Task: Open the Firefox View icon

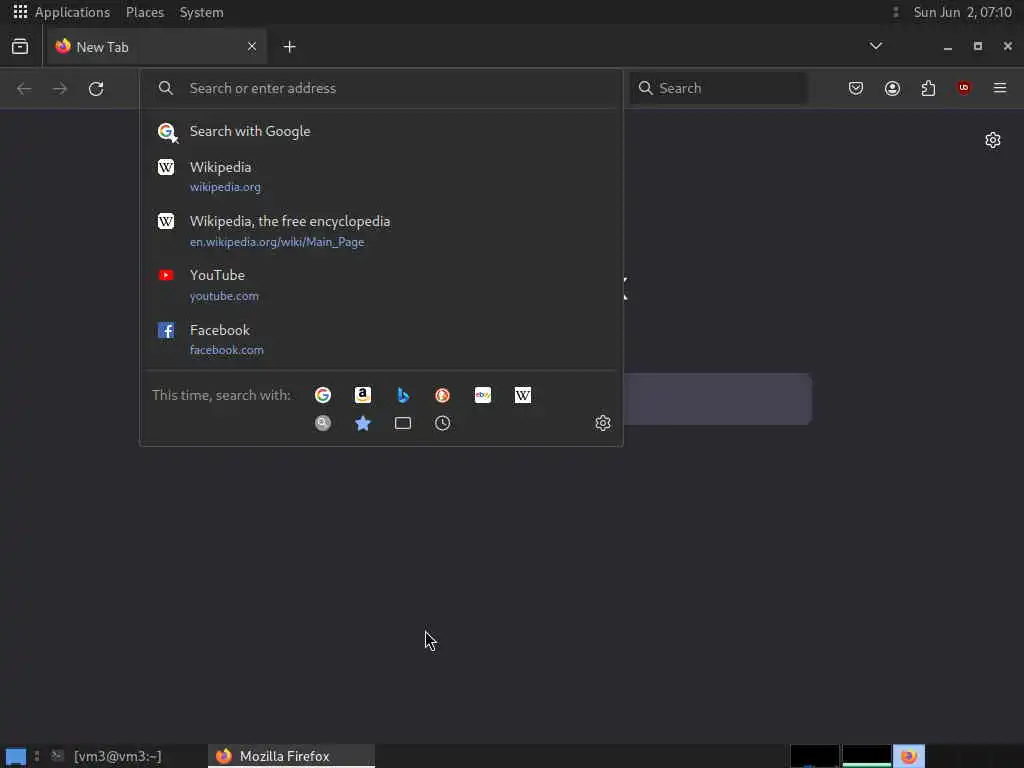Action: coord(20,46)
